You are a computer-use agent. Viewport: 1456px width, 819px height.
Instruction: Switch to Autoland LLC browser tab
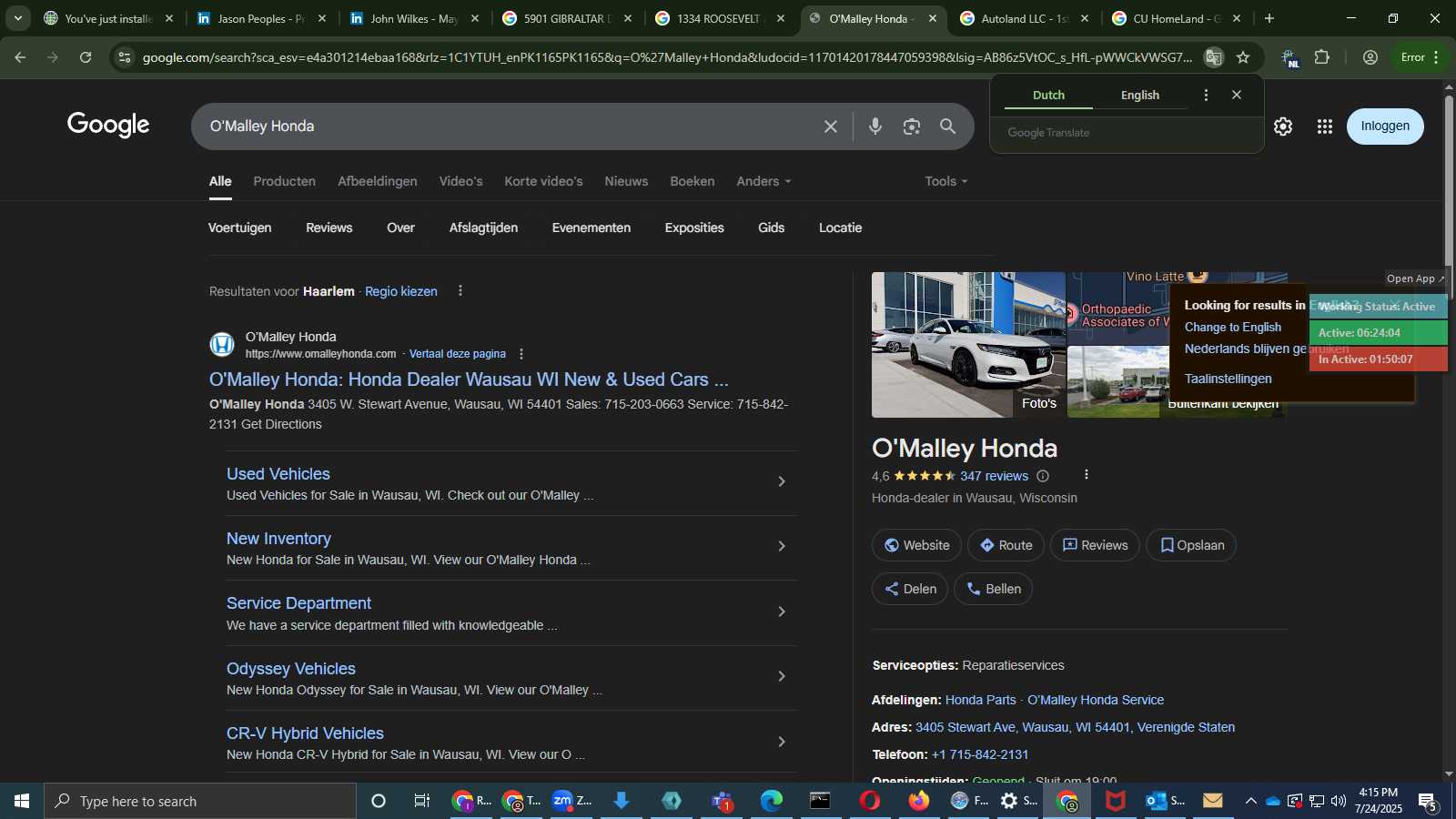pos(1026,18)
